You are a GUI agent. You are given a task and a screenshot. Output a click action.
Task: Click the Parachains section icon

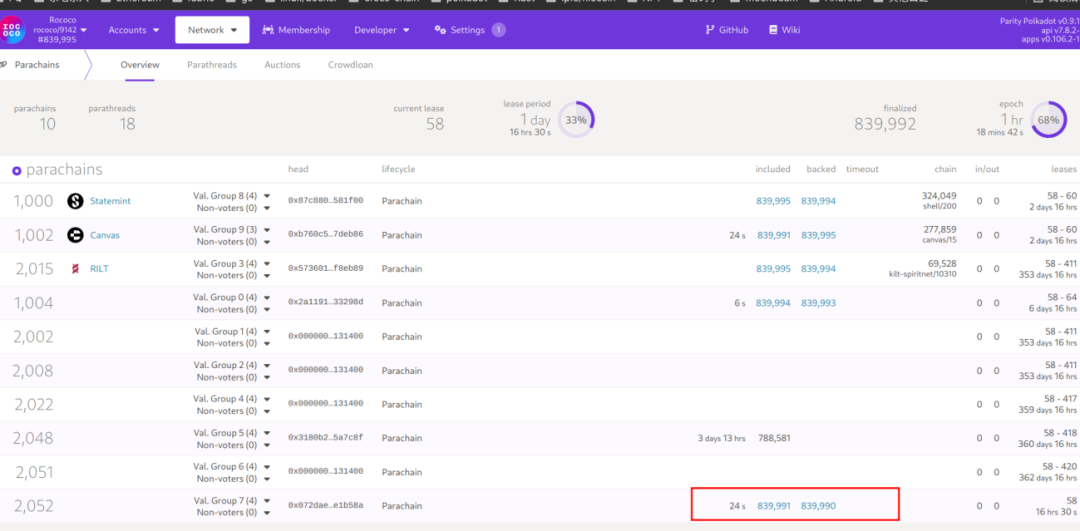[x=4, y=65]
